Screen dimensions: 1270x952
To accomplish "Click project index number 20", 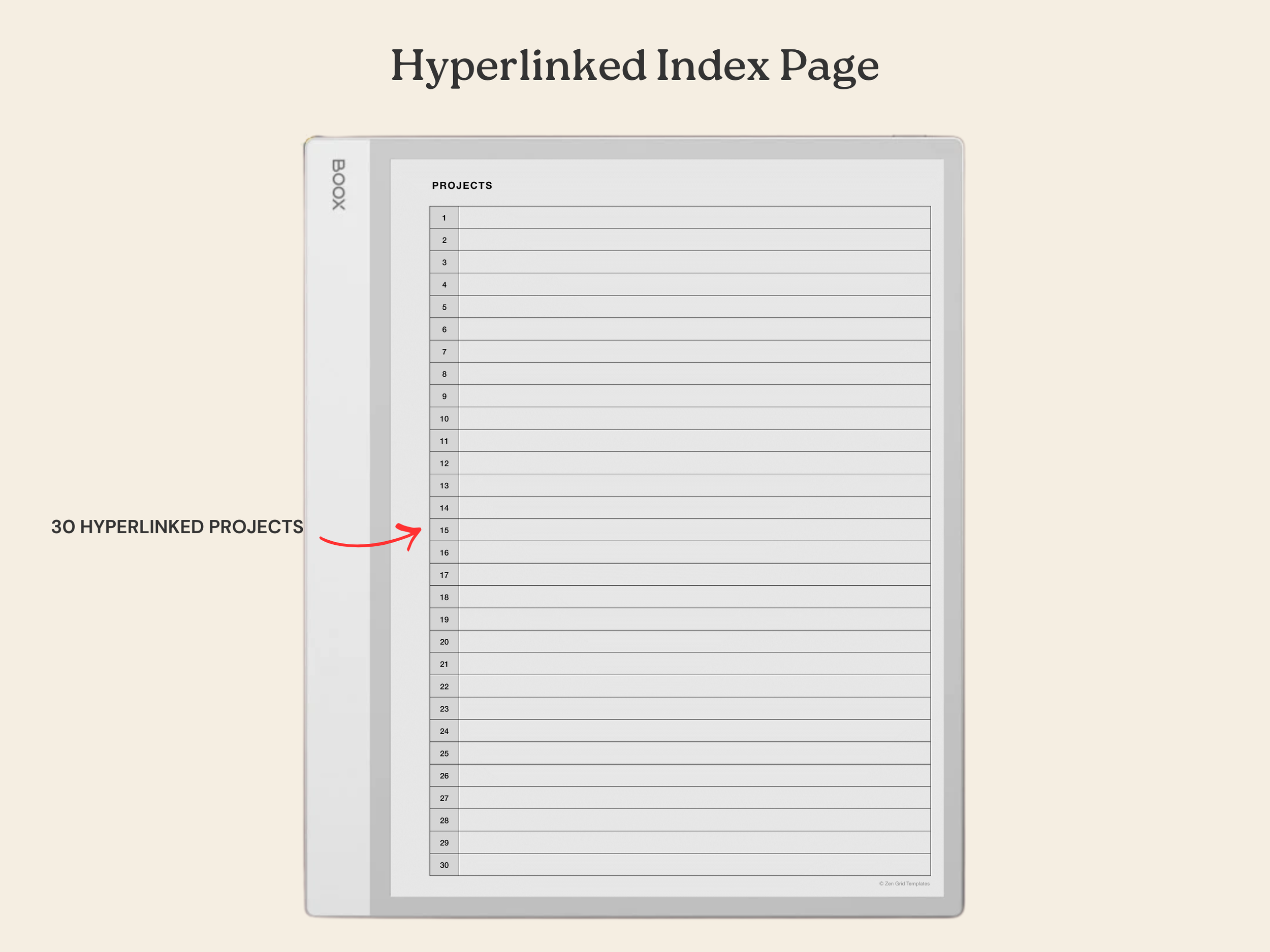I will (444, 642).
